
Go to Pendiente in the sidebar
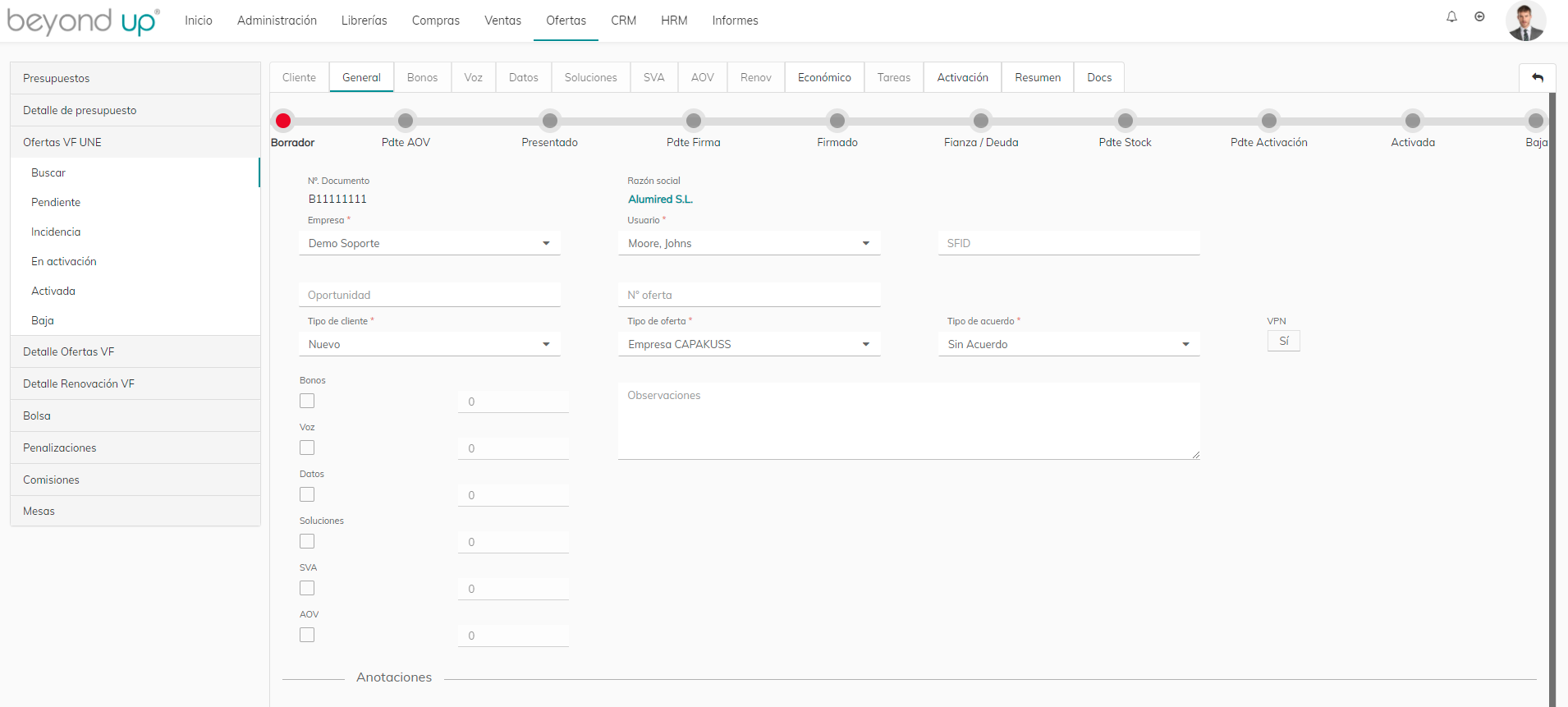(56, 203)
